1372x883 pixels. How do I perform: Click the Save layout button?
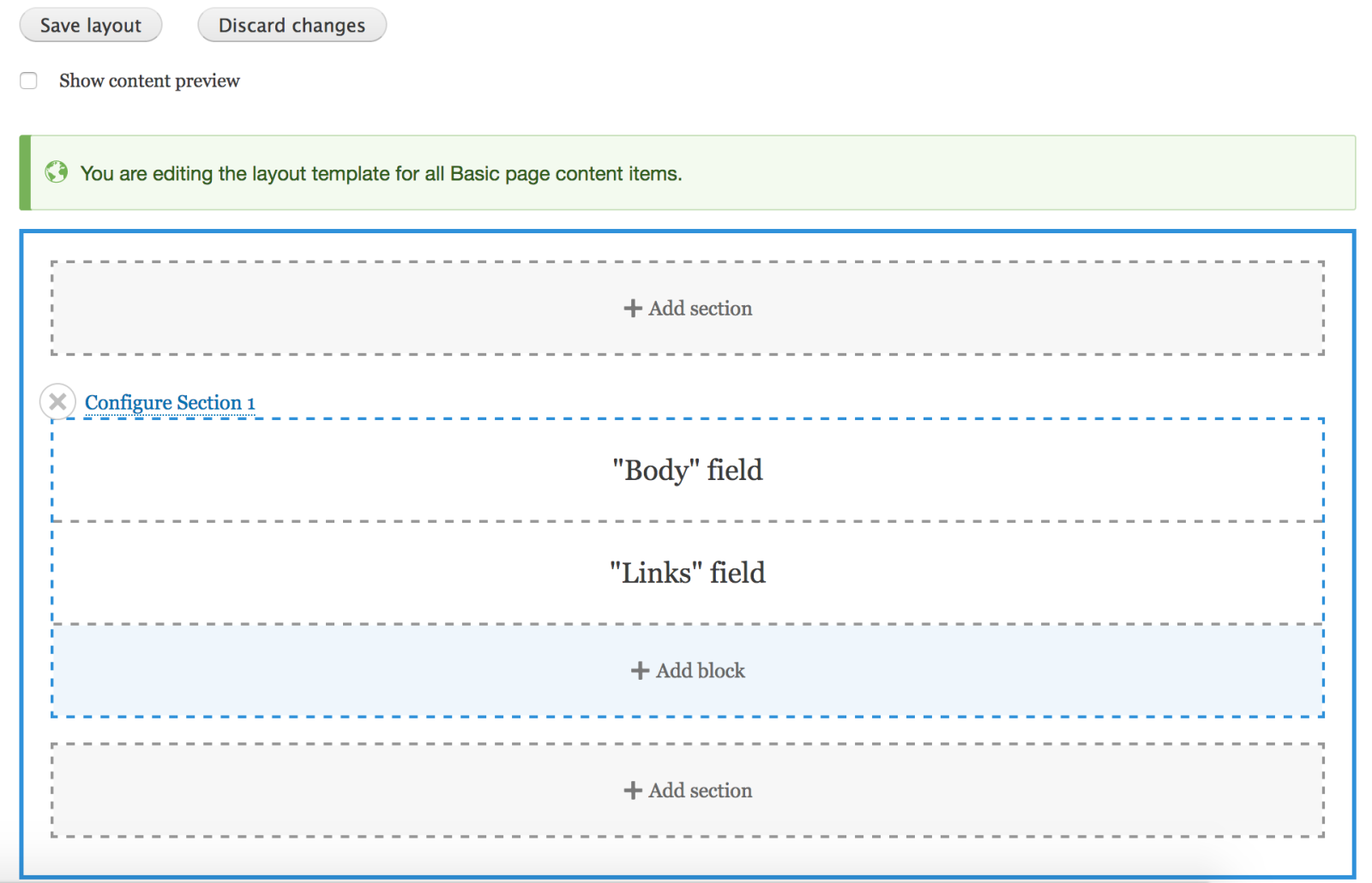click(x=90, y=25)
